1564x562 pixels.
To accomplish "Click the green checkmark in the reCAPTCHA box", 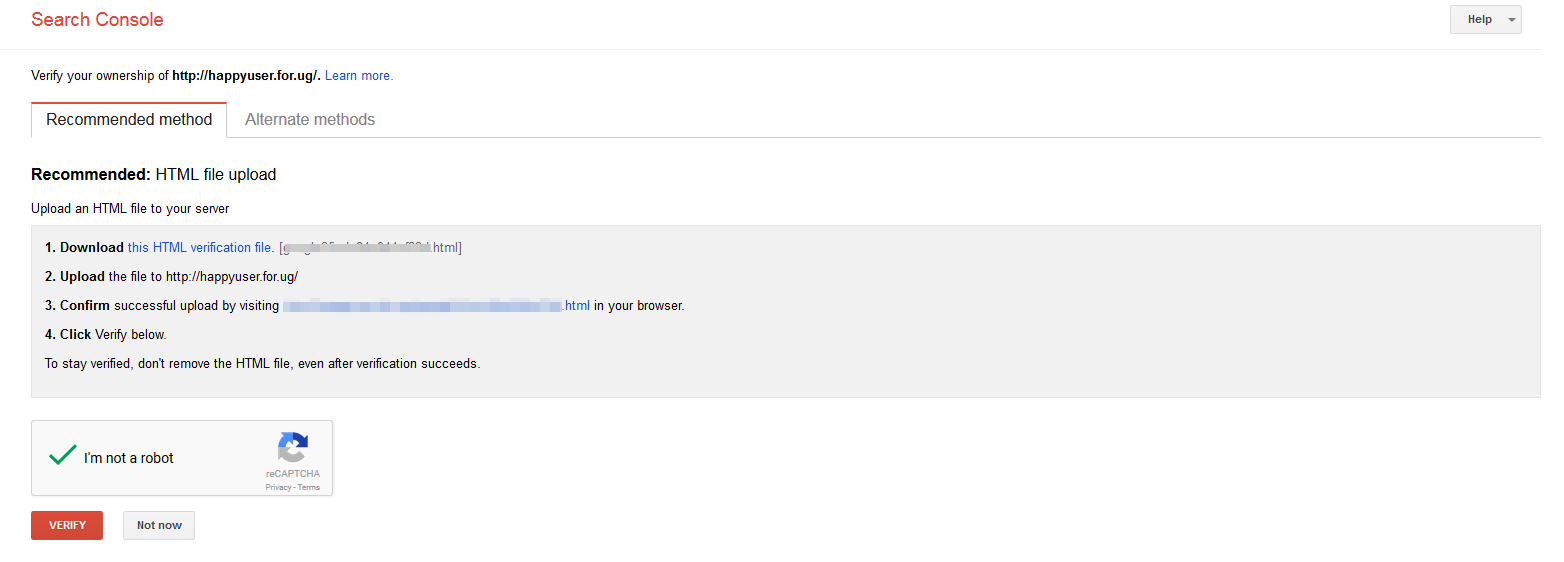I will pos(63,455).
